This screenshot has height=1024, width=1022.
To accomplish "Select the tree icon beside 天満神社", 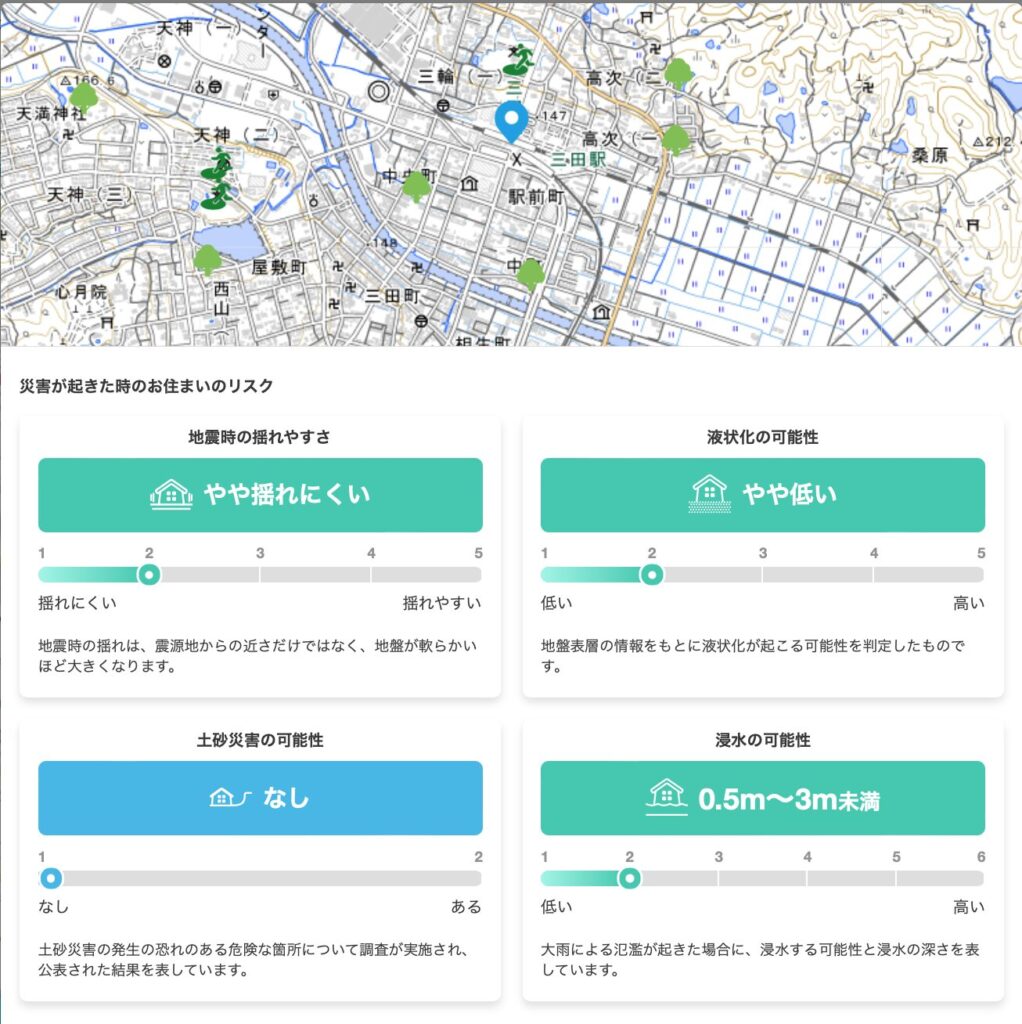I will [x=84, y=97].
